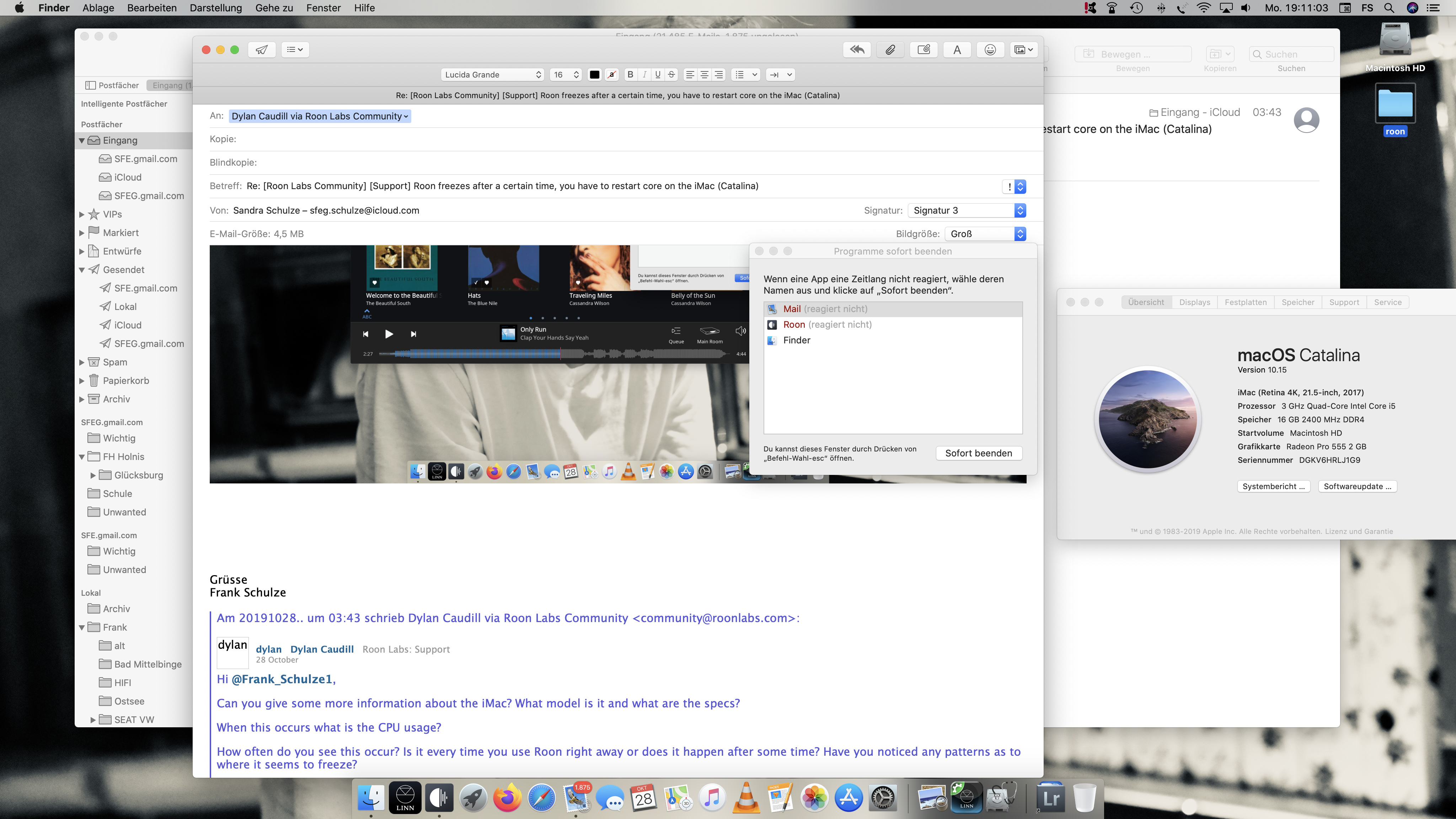This screenshot has height=819, width=1456.
Task: Send the message with the paper plane button
Action: tap(262, 50)
